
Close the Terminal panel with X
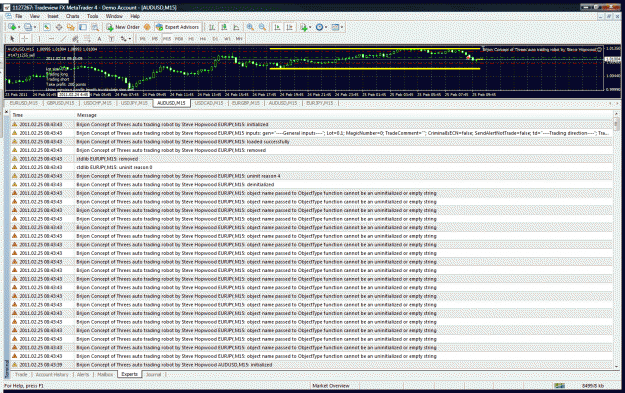point(6,112)
